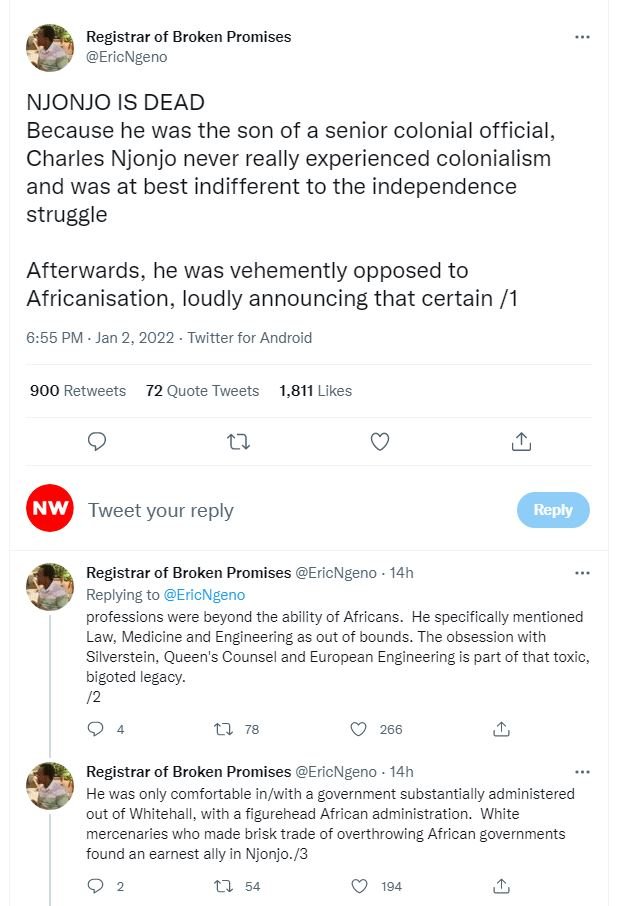Open more options on the main tweet
Screen dimensions: 629x906
point(582,37)
